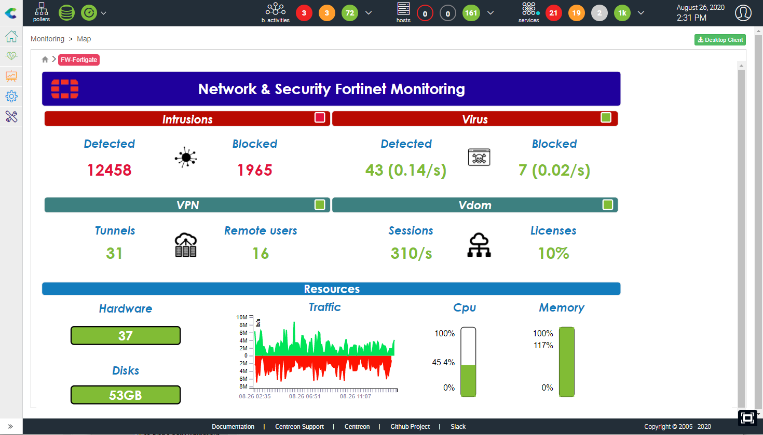Click the green latency status icon

(x=89, y=13)
